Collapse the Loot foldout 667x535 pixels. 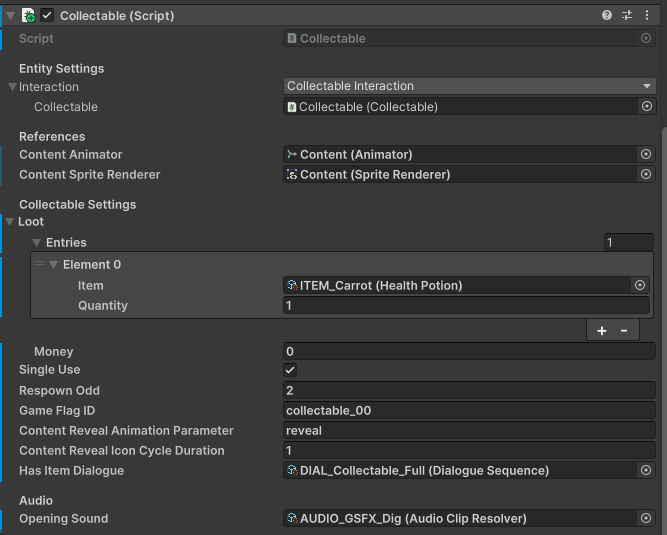pos(10,222)
